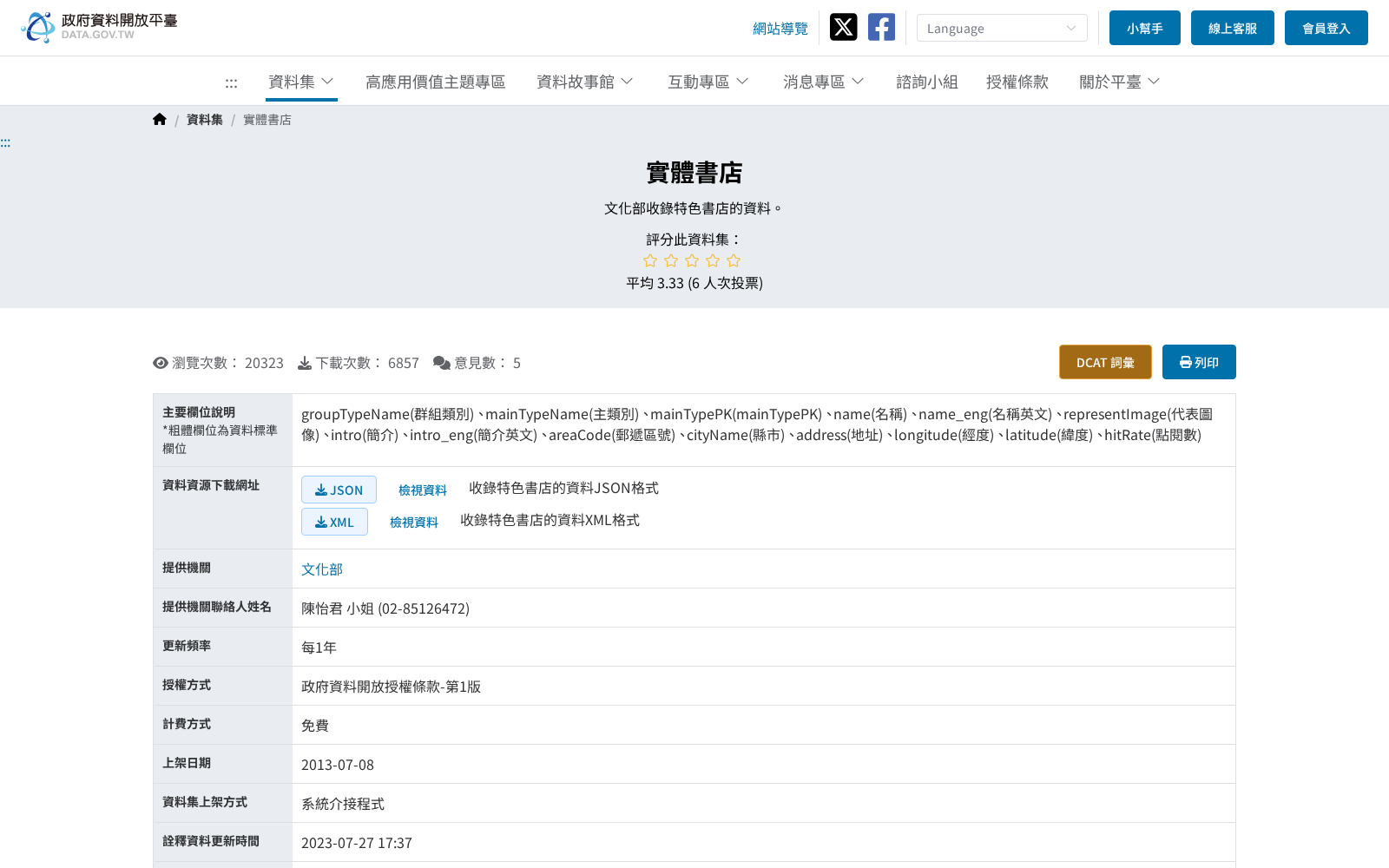Click the download icon beside 下載次數
Screen dimensions: 1389x868
305,363
